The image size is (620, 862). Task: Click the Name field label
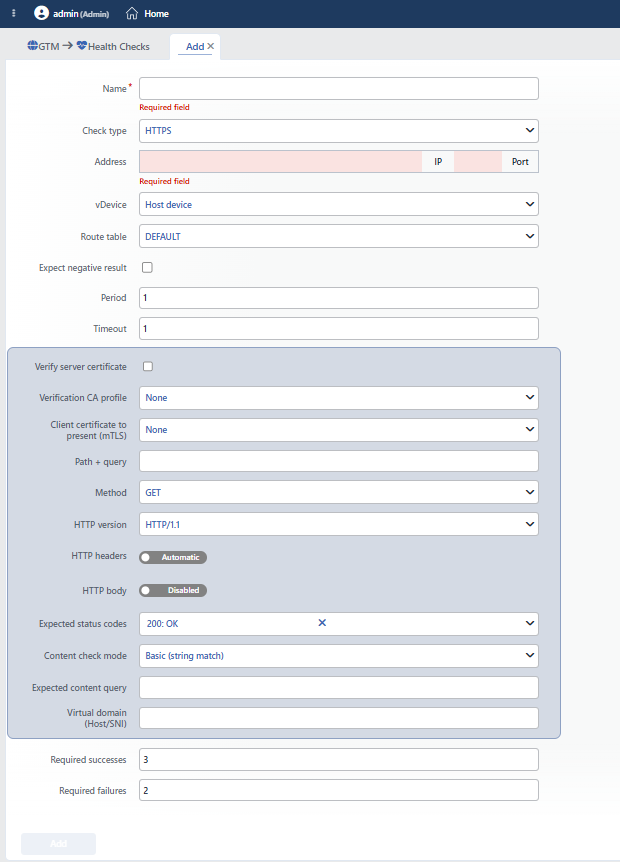pos(114,89)
